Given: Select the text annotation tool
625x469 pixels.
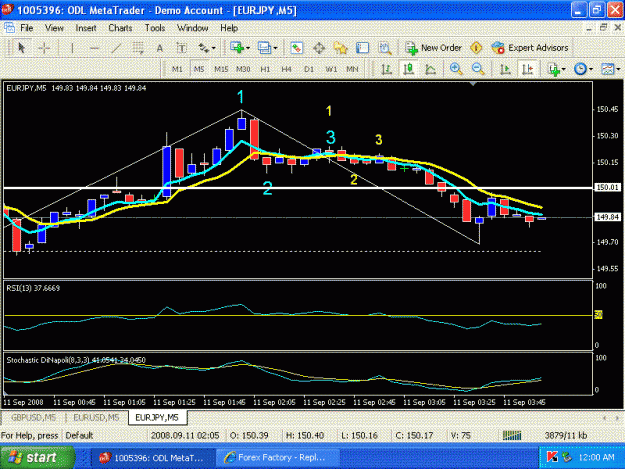Looking at the screenshot, I should click(159, 48).
